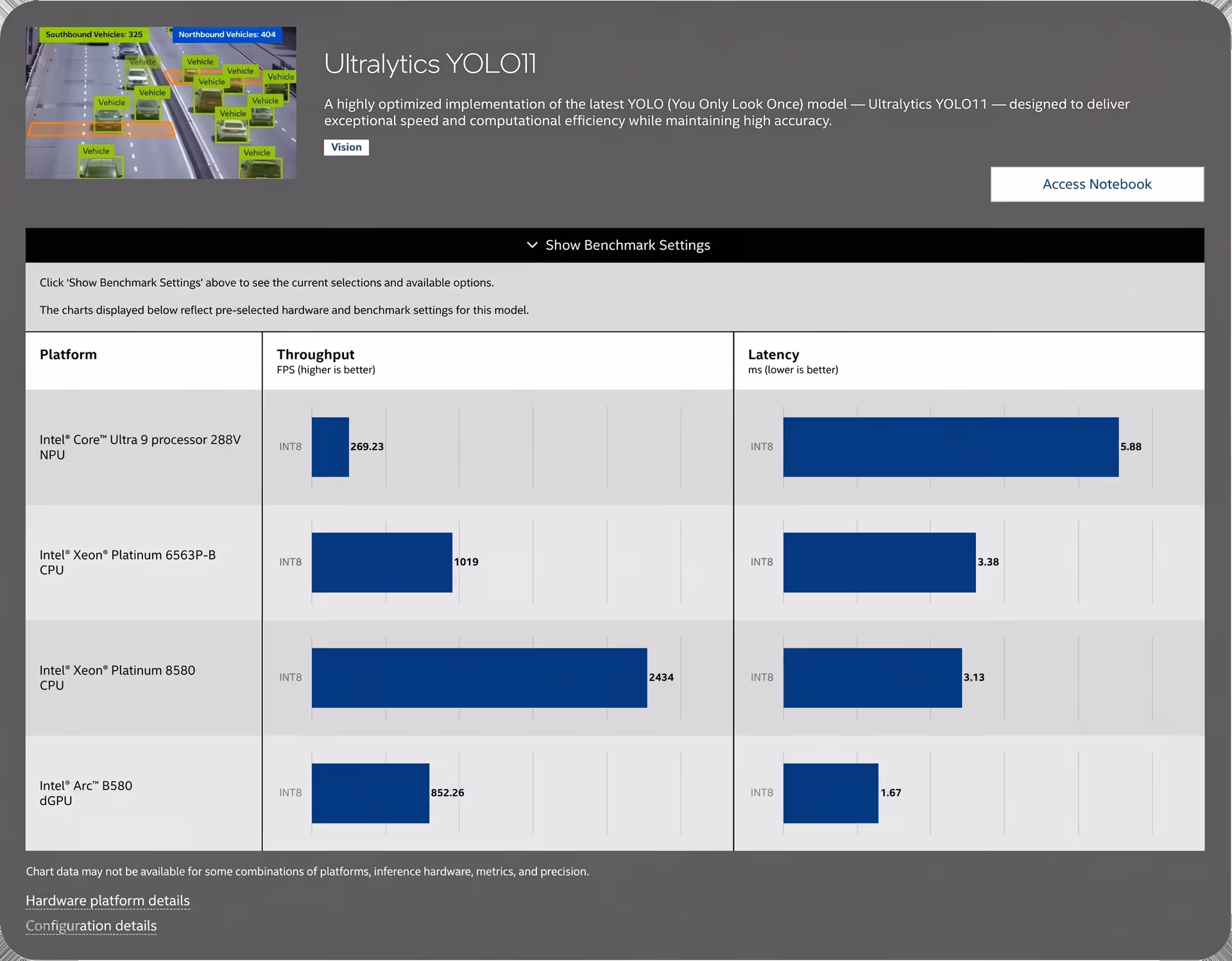Image resolution: width=1232 pixels, height=961 pixels.
Task: Click INT8 label in Core Ultra 9 throughput
Action: tap(290, 446)
